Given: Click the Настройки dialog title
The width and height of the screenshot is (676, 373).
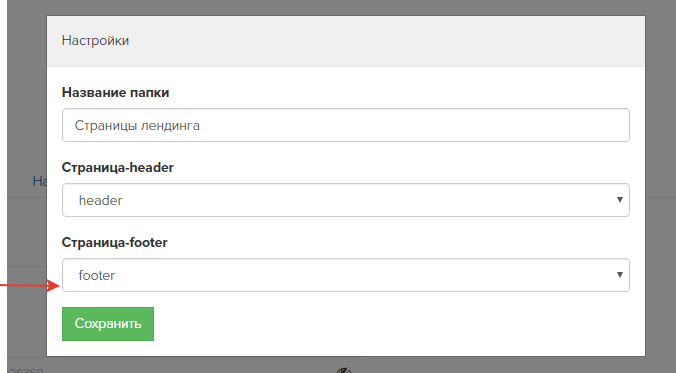Looking at the screenshot, I should pyautogui.click(x=95, y=41).
